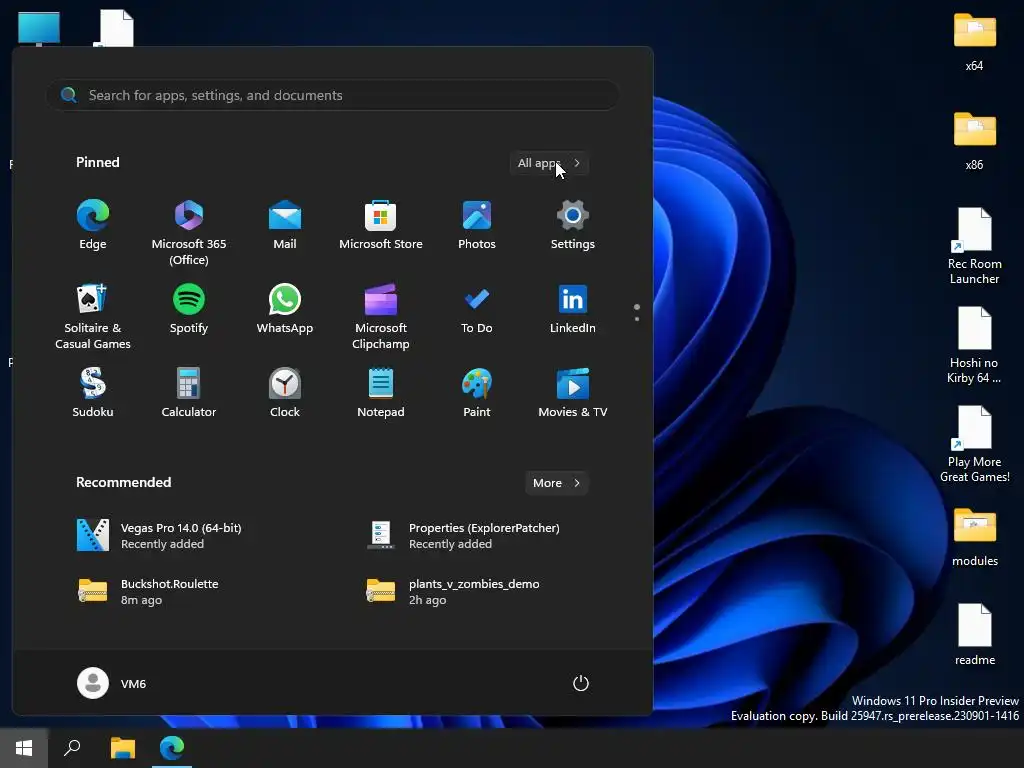Select the x64 desktop folder

[974, 42]
